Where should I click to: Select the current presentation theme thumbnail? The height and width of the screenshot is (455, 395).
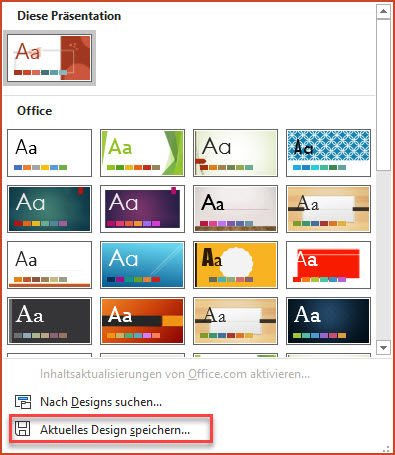tap(49, 58)
